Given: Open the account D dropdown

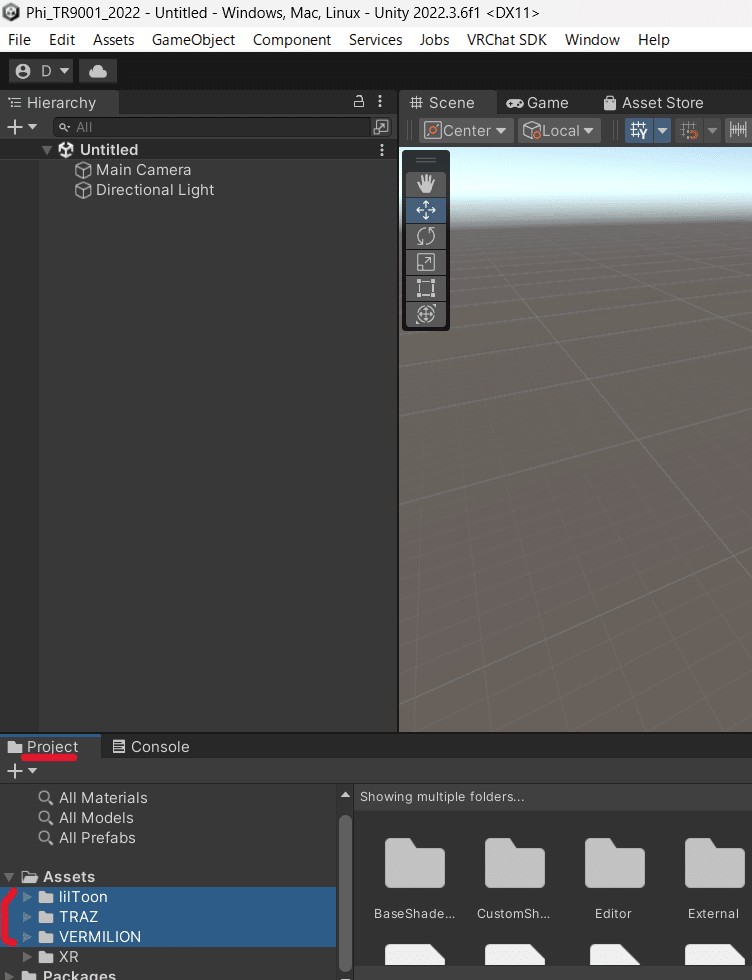Looking at the screenshot, I should [41, 71].
